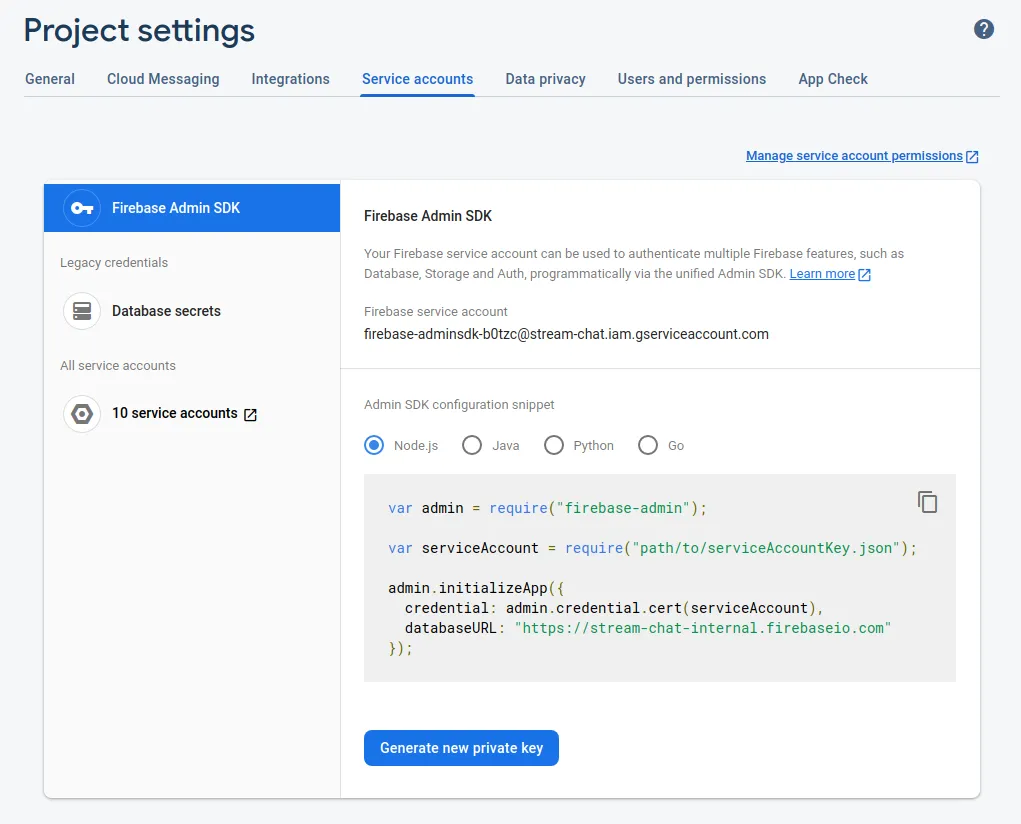Click the Learn more link
The image size is (1021, 824).
click(x=820, y=273)
